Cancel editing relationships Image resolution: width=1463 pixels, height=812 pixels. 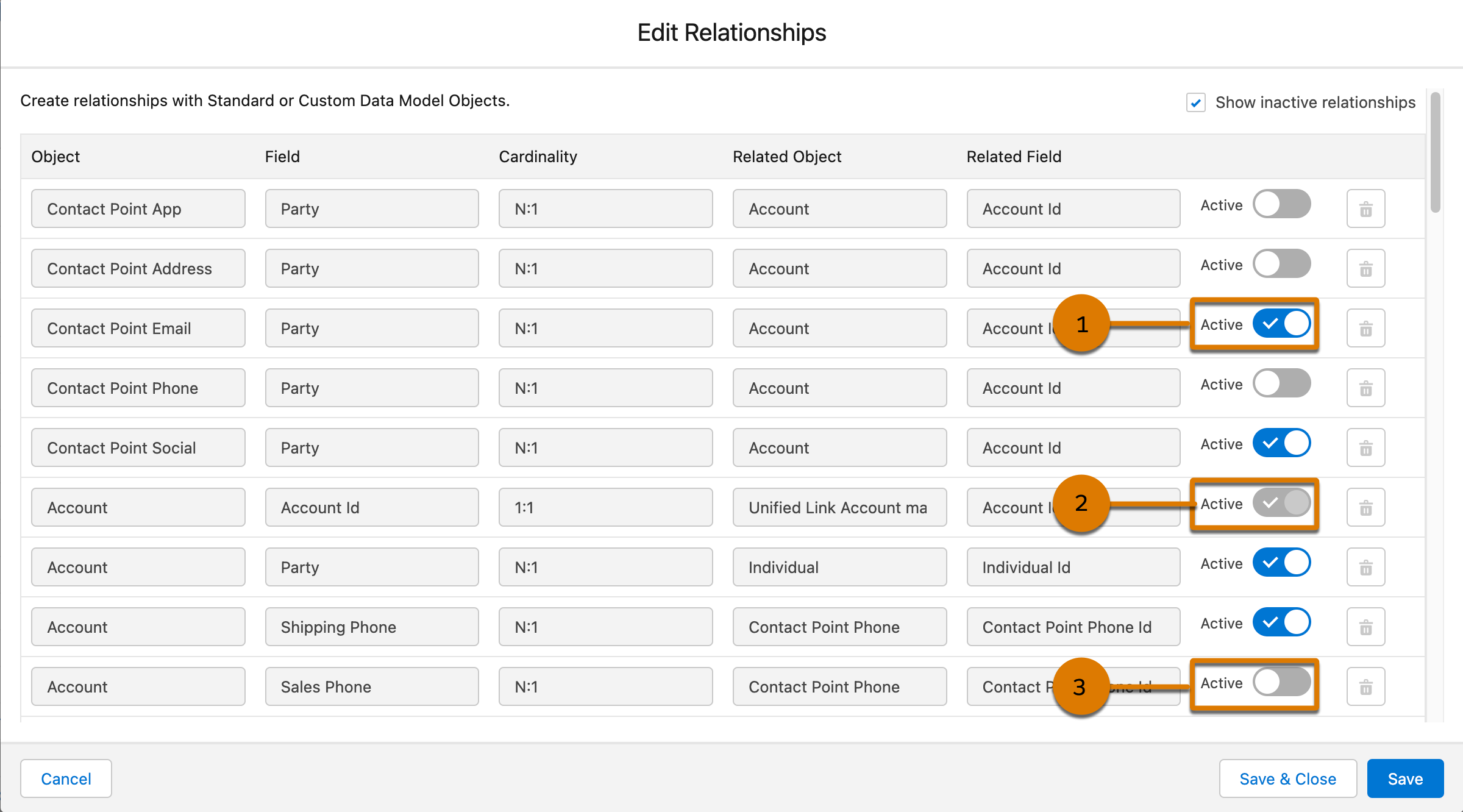click(66, 778)
